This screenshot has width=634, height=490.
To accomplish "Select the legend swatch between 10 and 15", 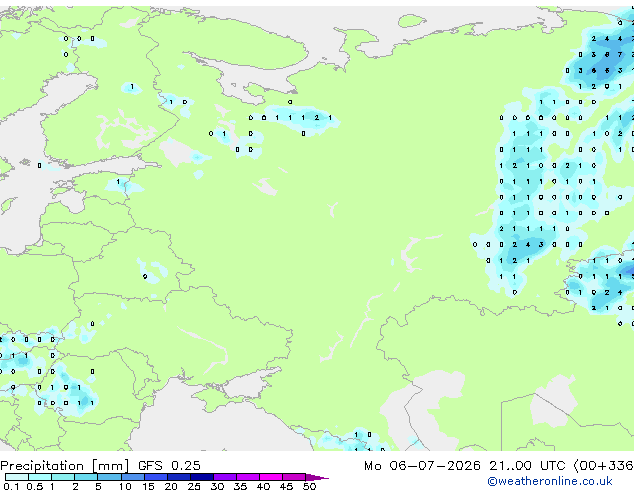I will (x=133, y=477).
